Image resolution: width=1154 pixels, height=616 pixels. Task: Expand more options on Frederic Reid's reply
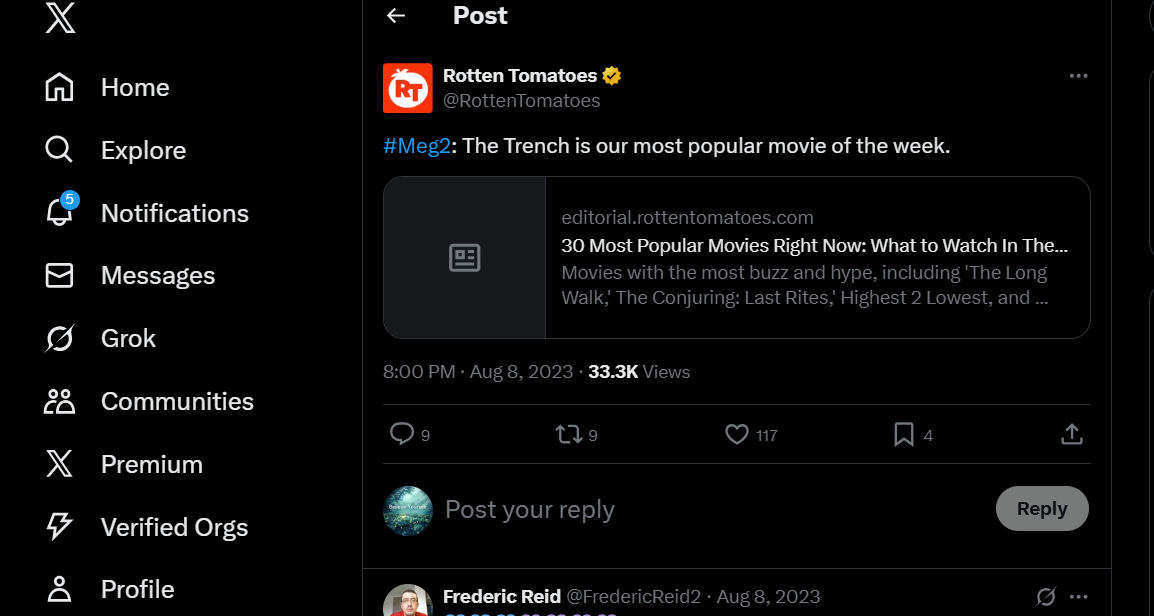click(1078, 597)
